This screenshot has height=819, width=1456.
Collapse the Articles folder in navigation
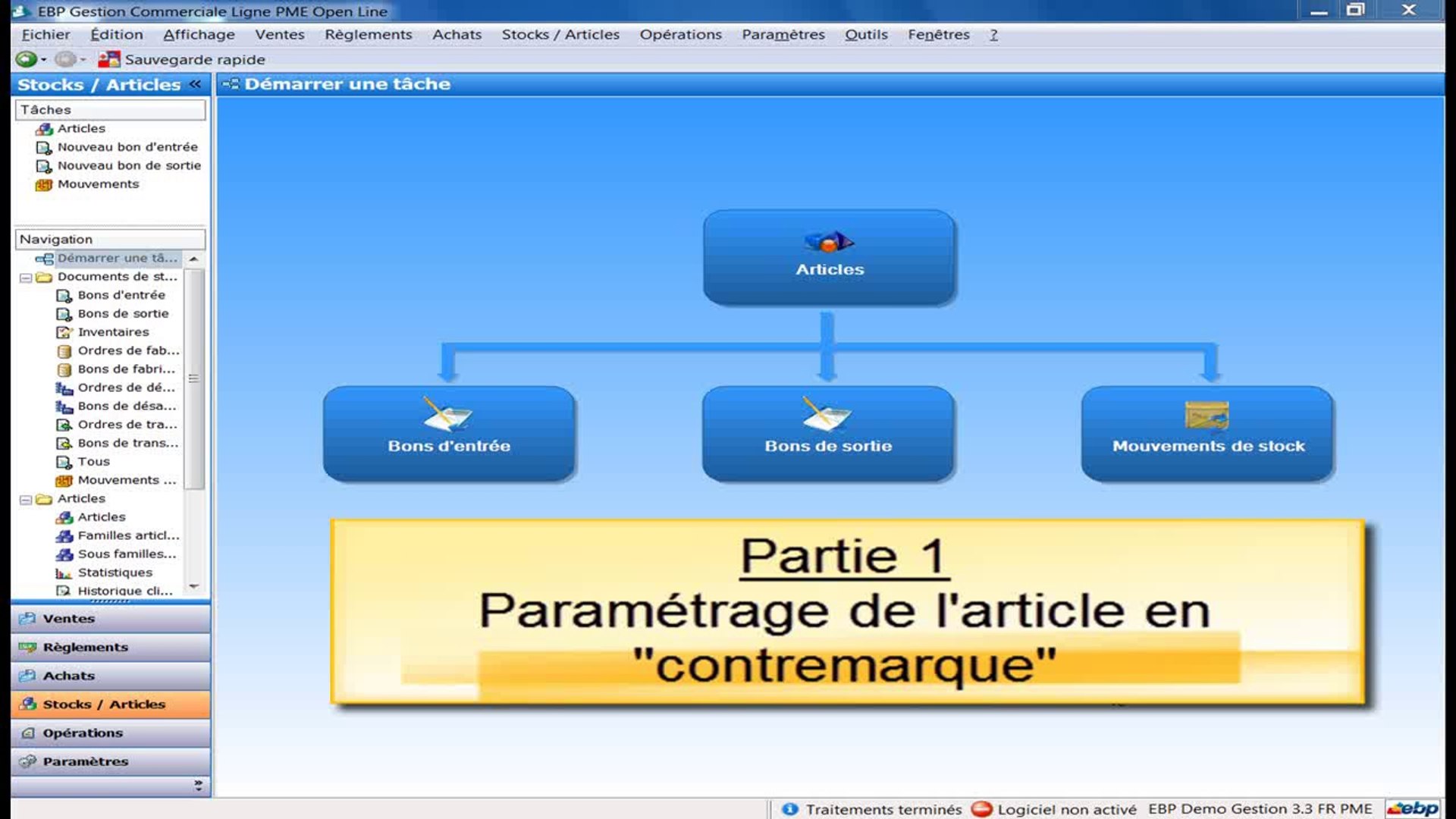[26, 498]
